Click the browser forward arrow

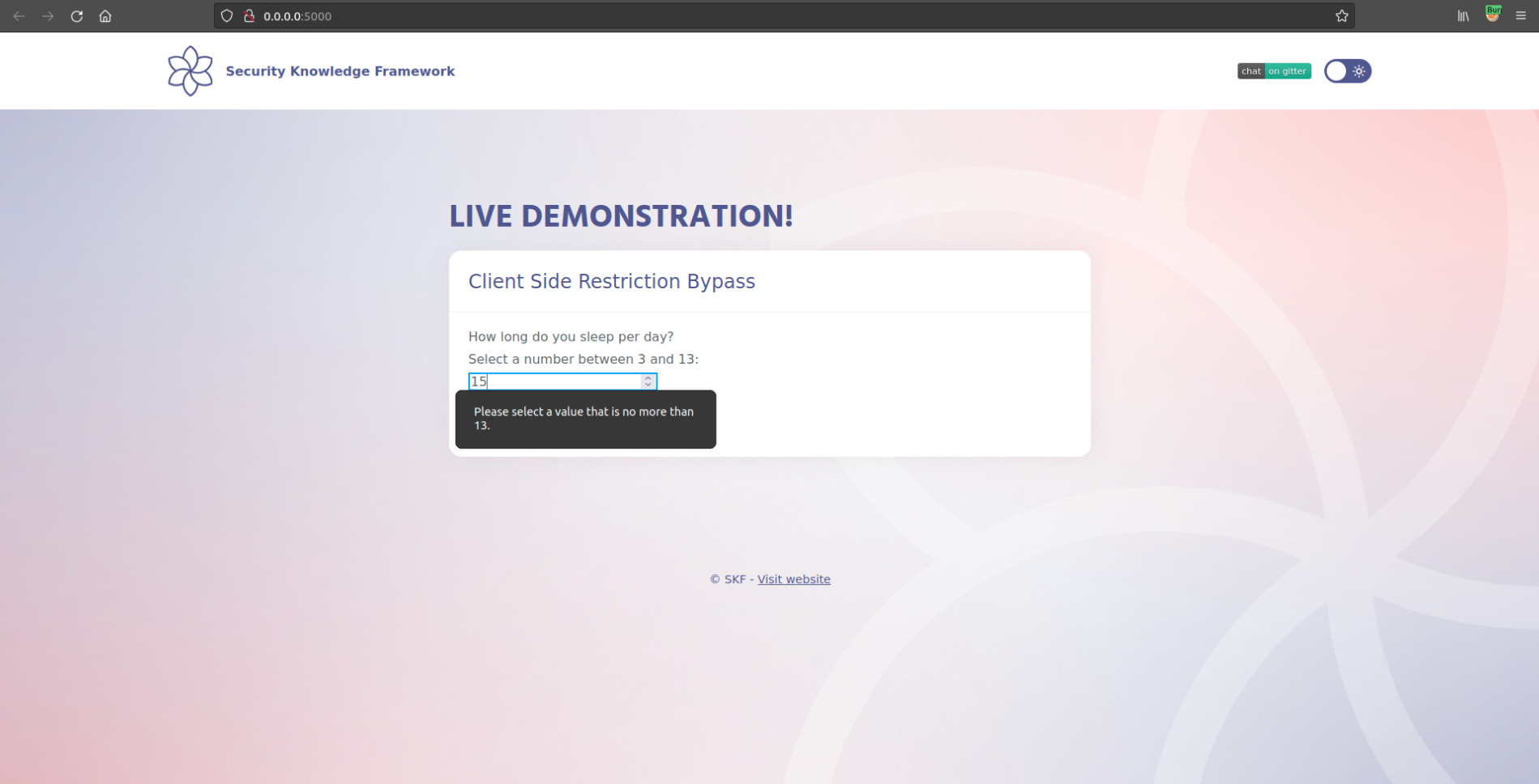[48, 16]
